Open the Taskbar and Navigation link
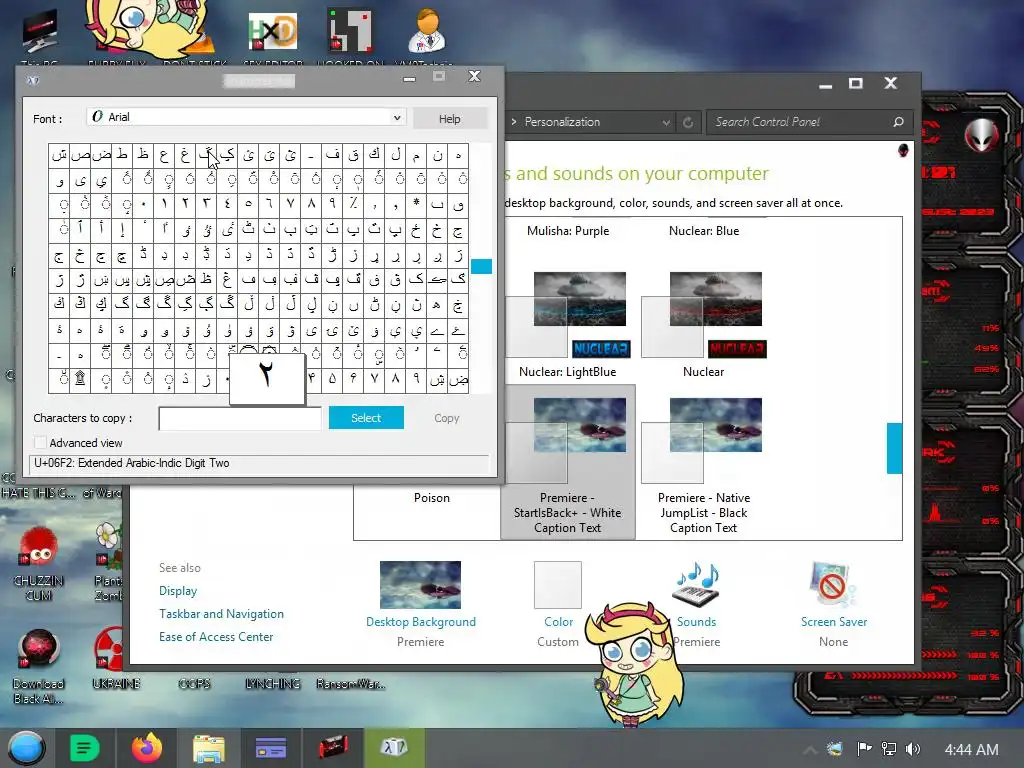1024x768 pixels. 221,614
